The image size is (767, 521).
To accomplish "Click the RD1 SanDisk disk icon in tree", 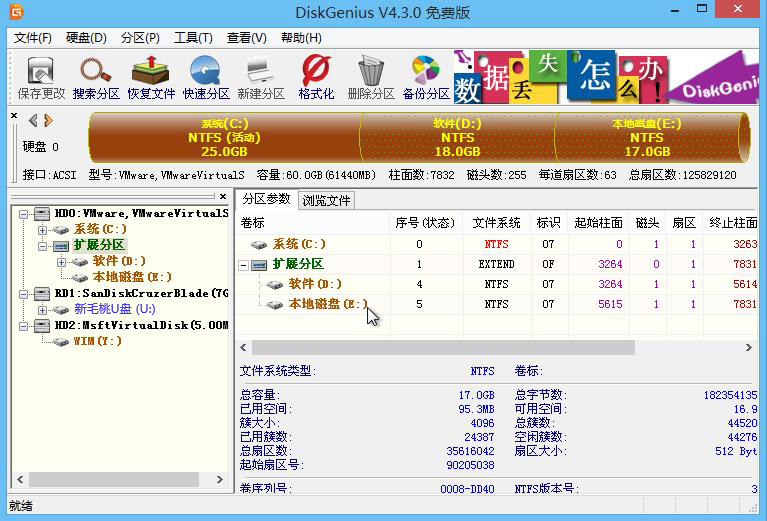I will (x=42, y=294).
